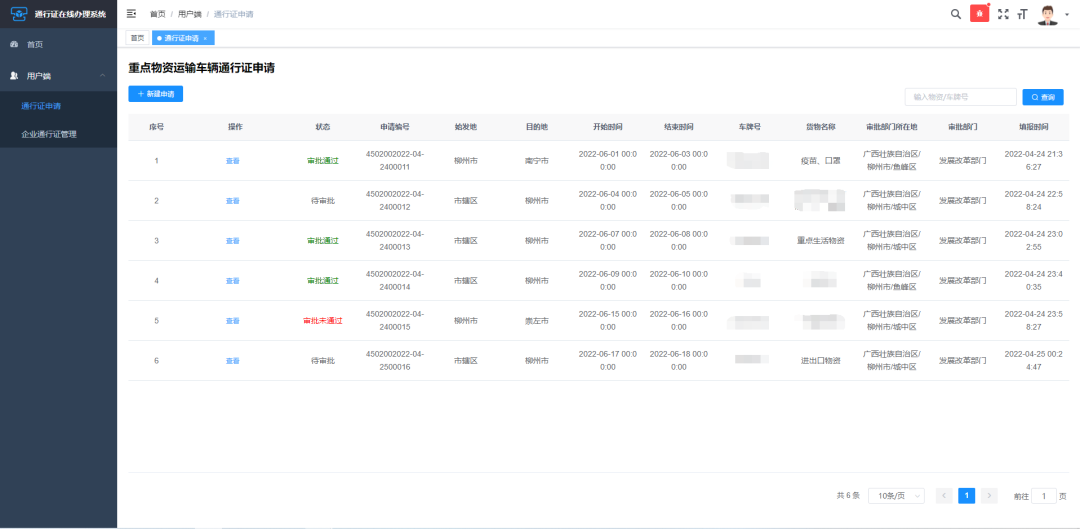Click the 查询 search button
Screen dimensions: 1080x529
point(1043,97)
